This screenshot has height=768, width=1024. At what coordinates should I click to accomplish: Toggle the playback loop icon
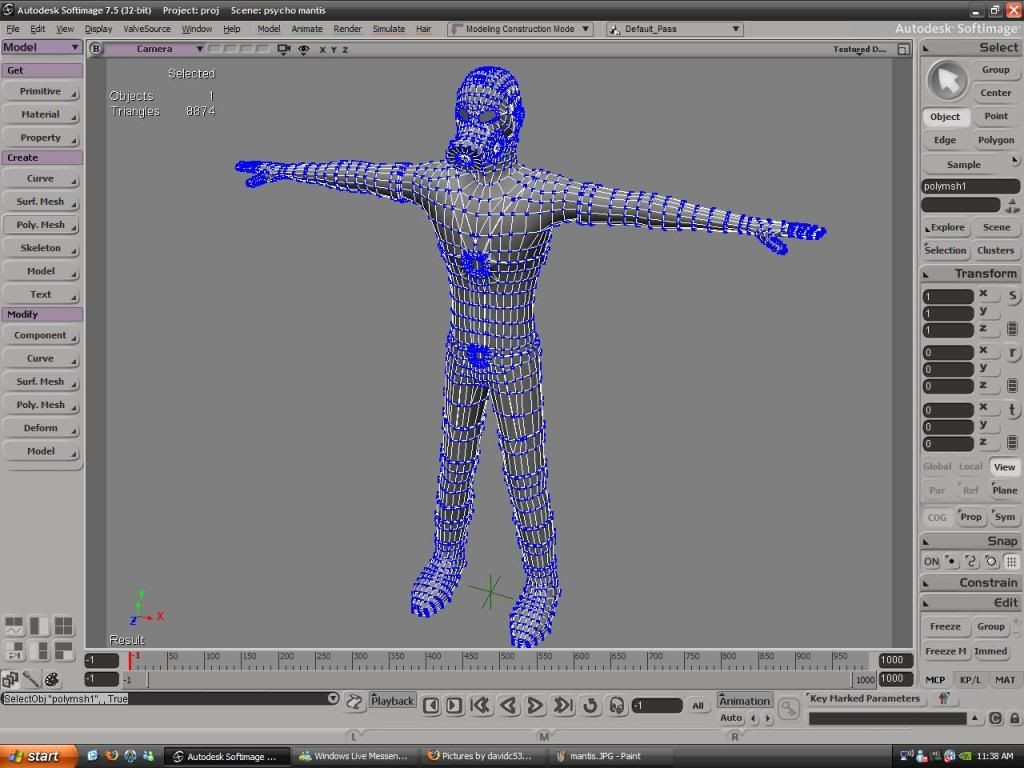click(589, 706)
